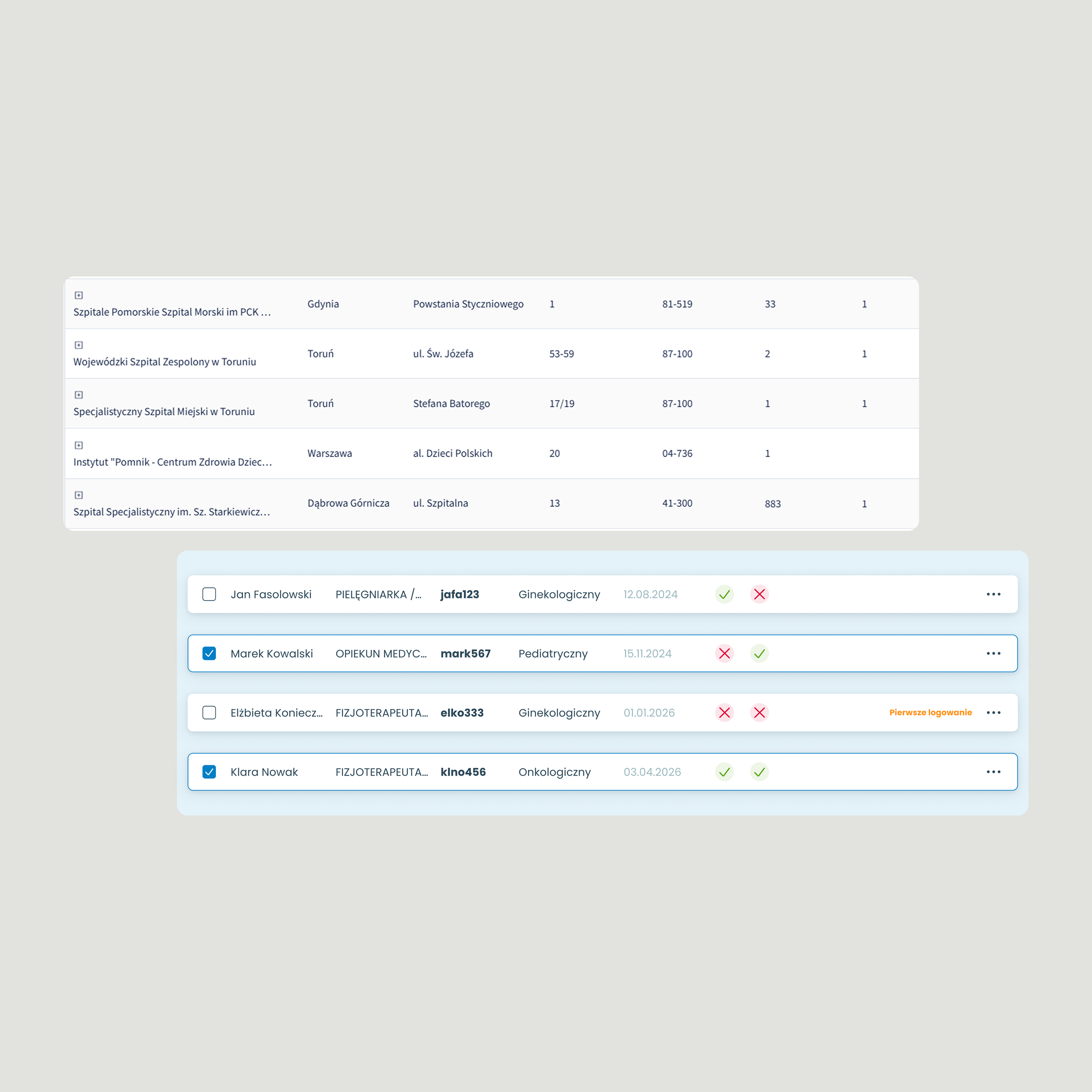Screen dimensions: 1092x1092
Task: Click the first red X in Elżbieta's row
Action: (724, 712)
